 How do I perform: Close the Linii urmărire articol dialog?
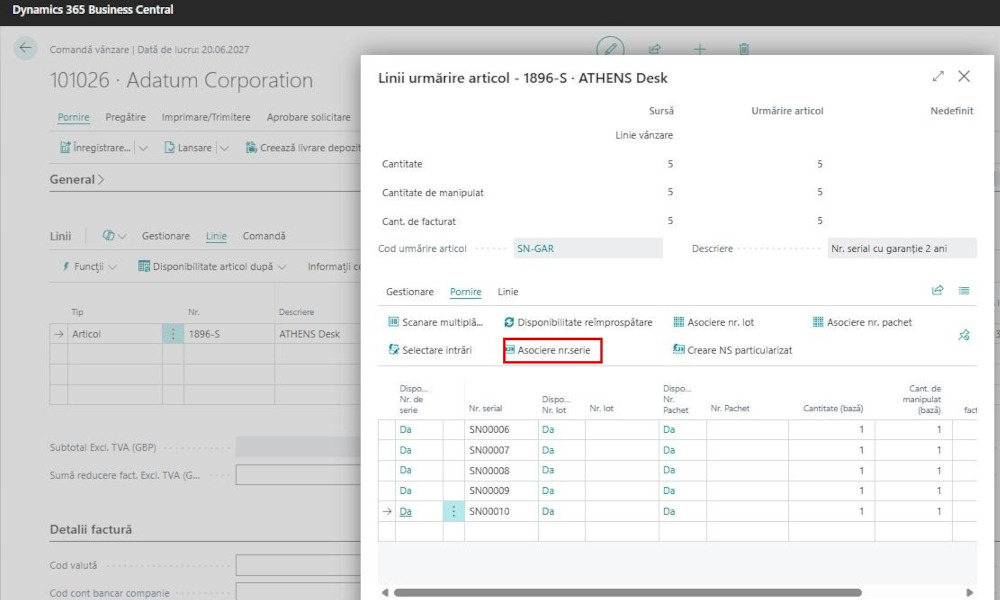[964, 77]
